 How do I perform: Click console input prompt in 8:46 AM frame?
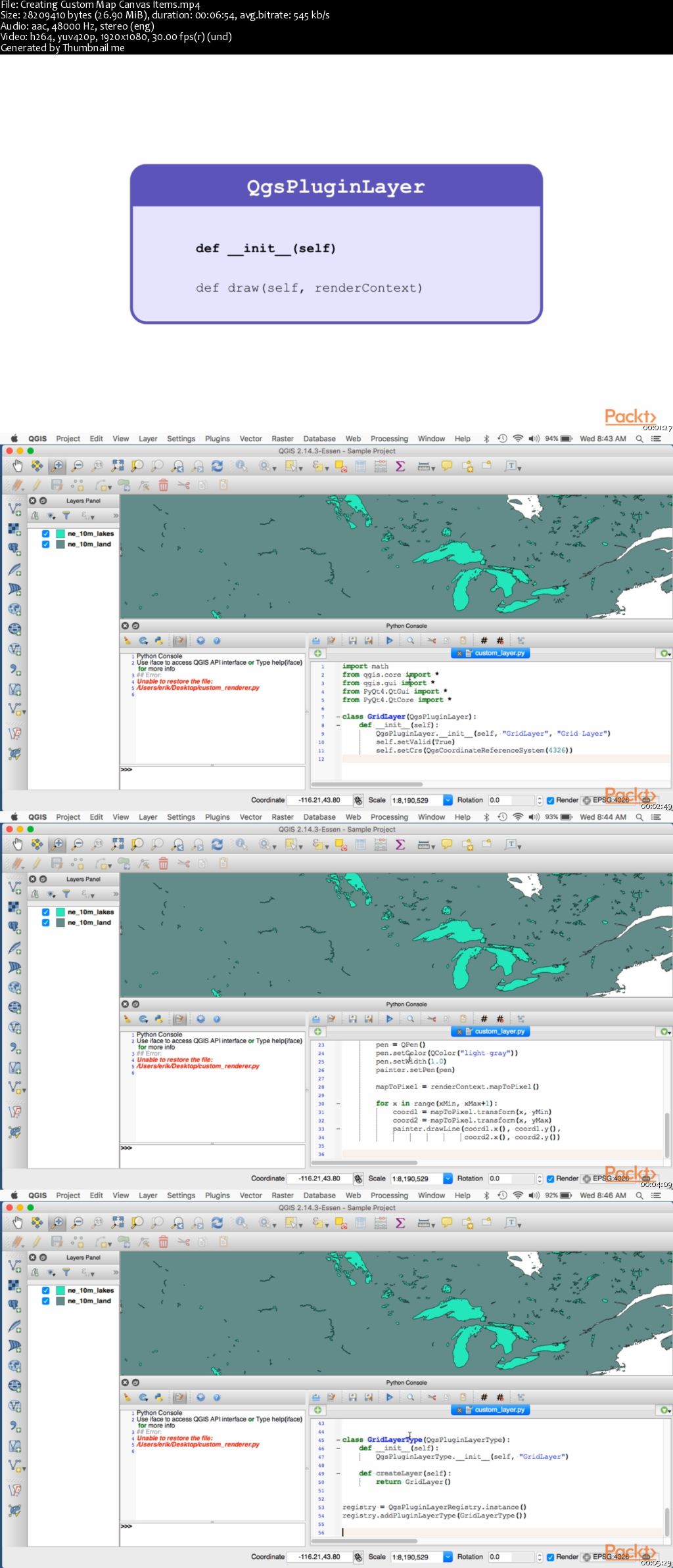tap(212, 1534)
